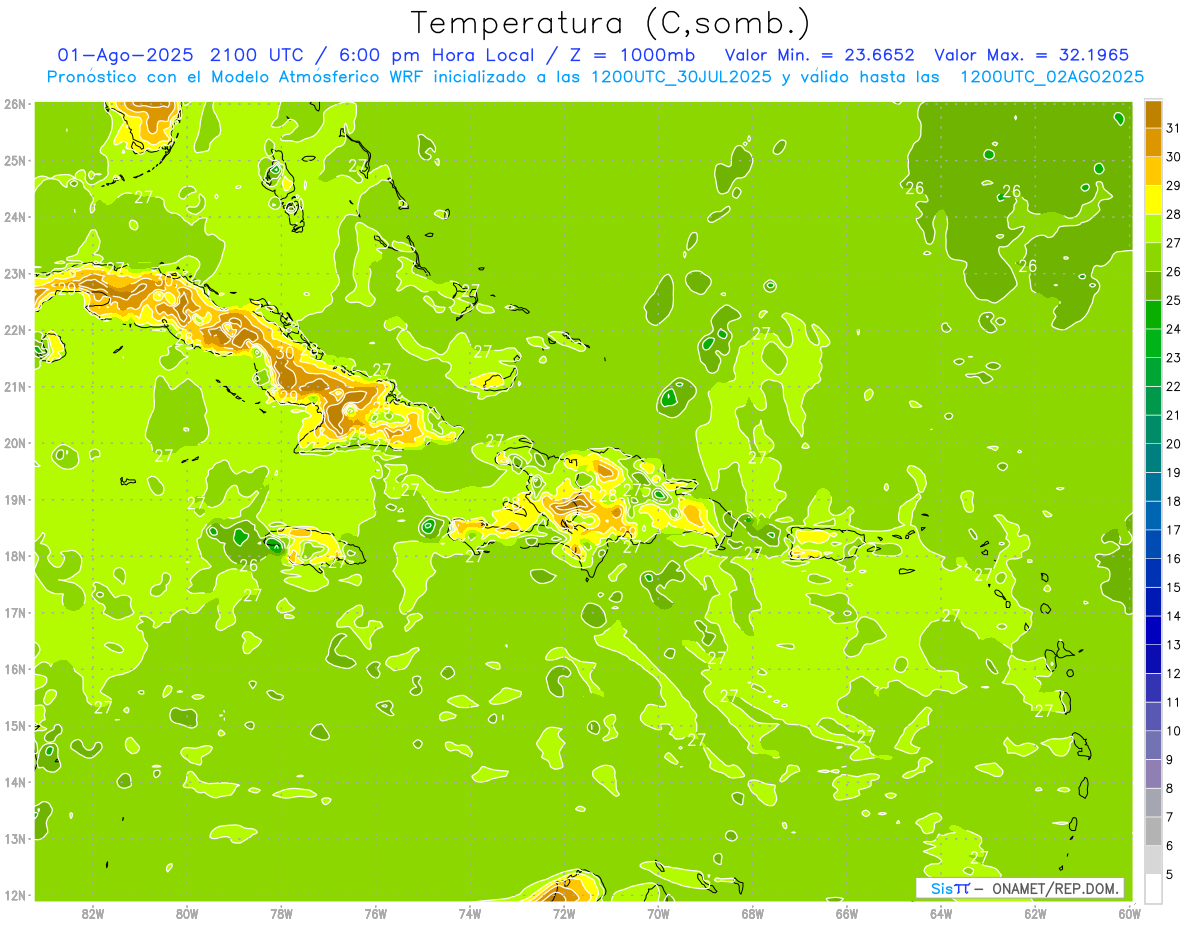Click the ONAMET/REP.DOM. credit label

coord(1054,888)
